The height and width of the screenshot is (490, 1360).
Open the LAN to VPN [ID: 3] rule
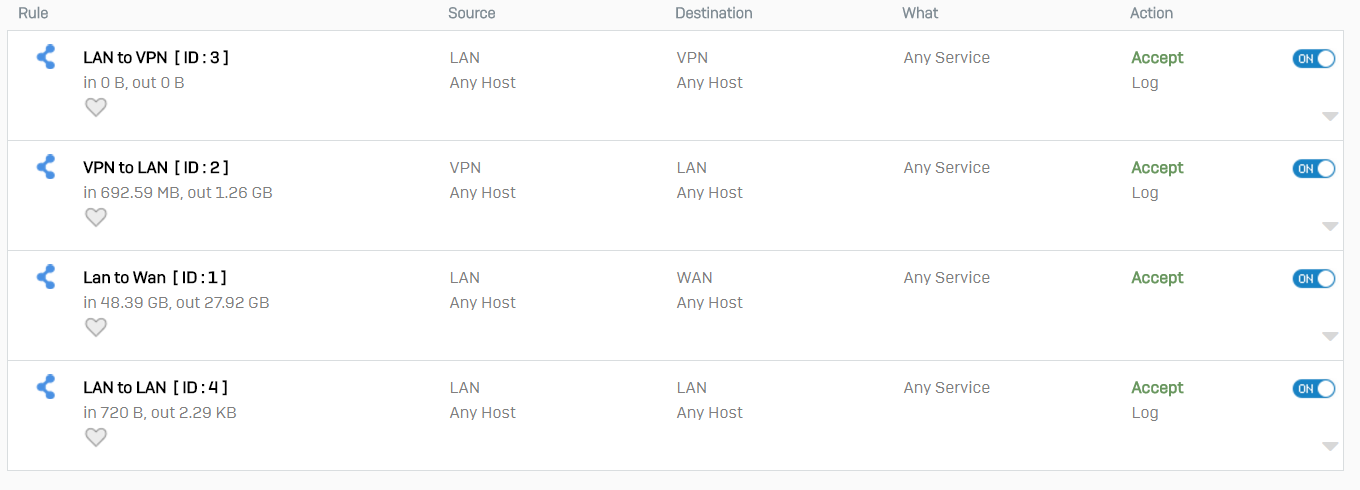click(156, 57)
